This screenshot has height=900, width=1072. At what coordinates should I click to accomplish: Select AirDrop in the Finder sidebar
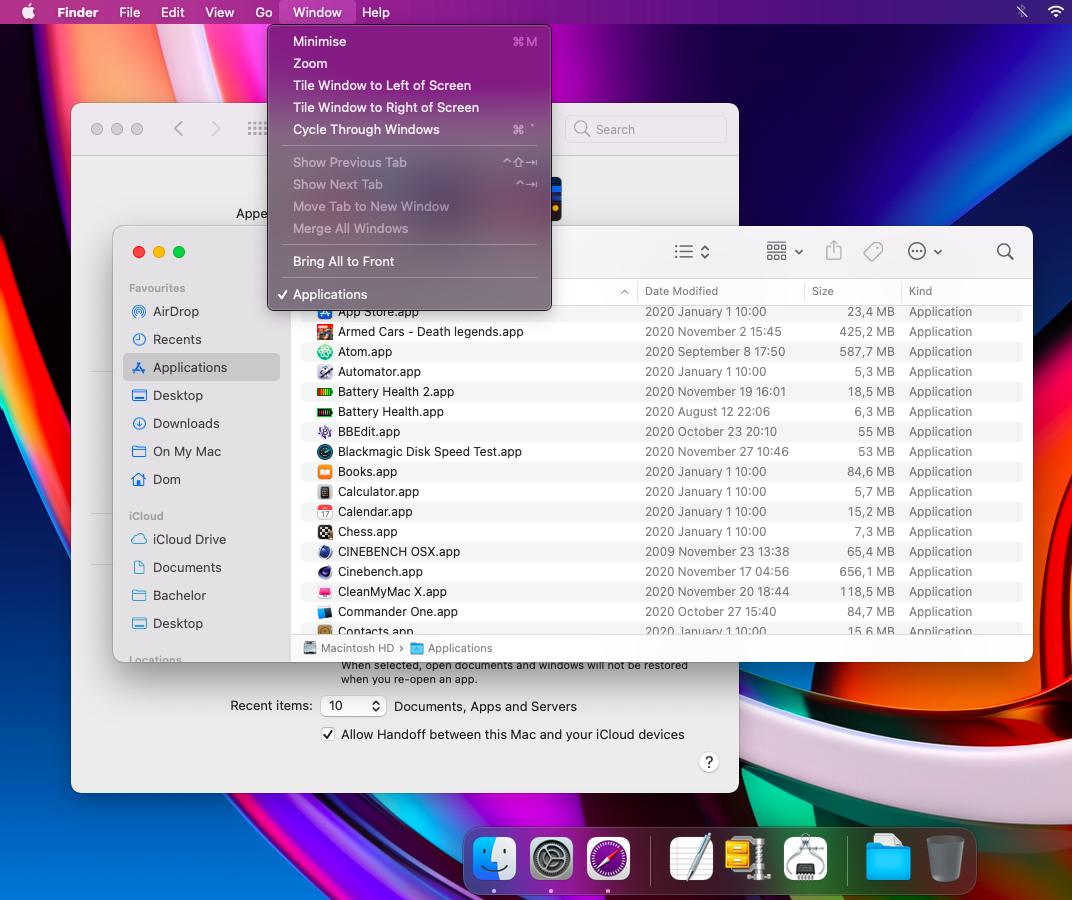[x=176, y=311]
